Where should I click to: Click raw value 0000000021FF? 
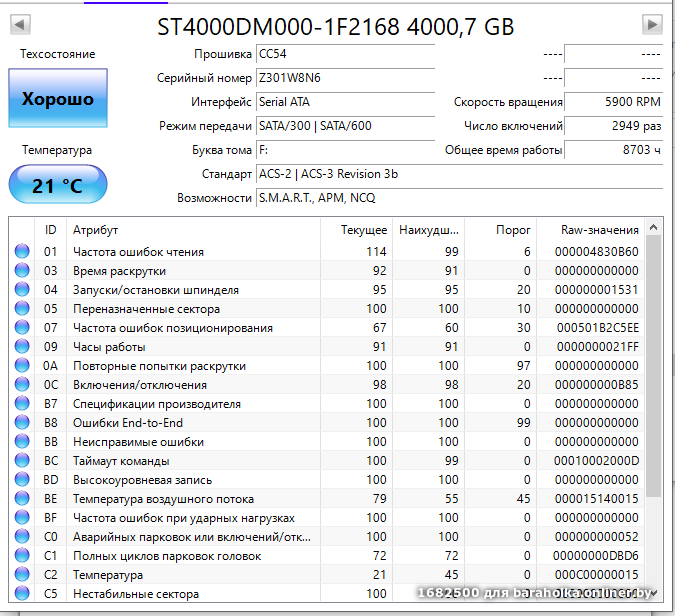598,347
